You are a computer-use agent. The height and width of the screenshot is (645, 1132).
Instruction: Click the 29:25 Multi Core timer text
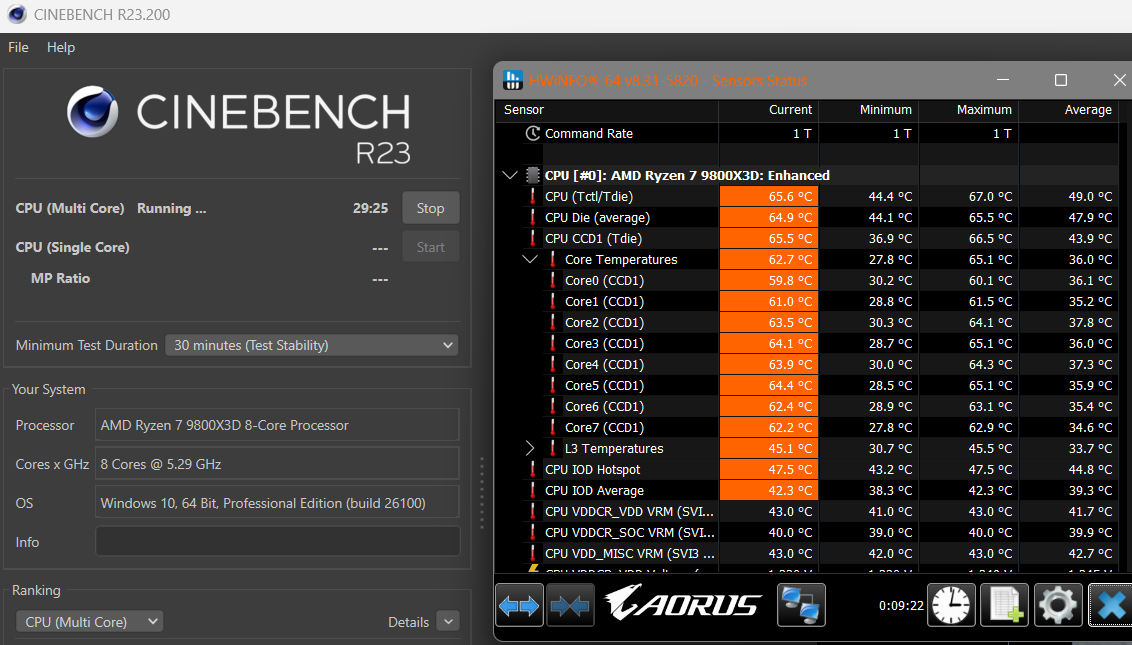tap(370, 208)
